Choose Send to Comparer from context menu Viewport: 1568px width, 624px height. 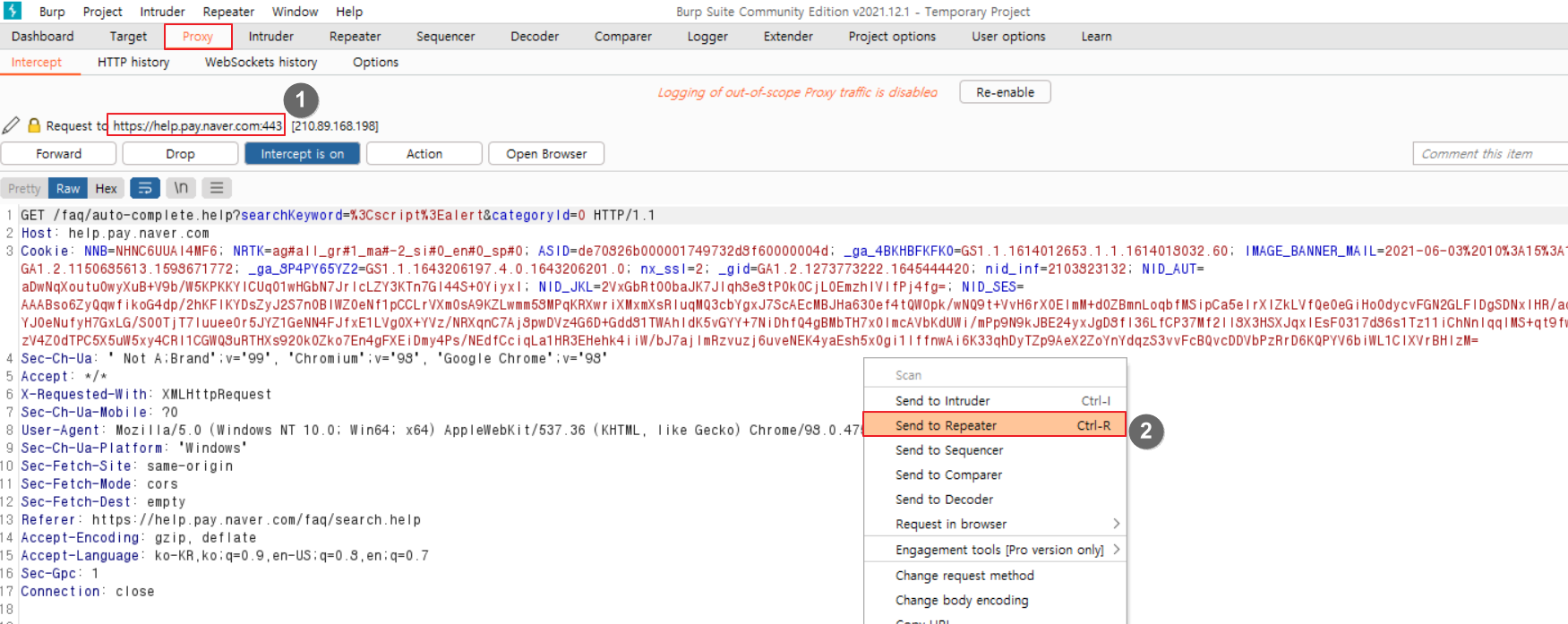tap(995, 474)
